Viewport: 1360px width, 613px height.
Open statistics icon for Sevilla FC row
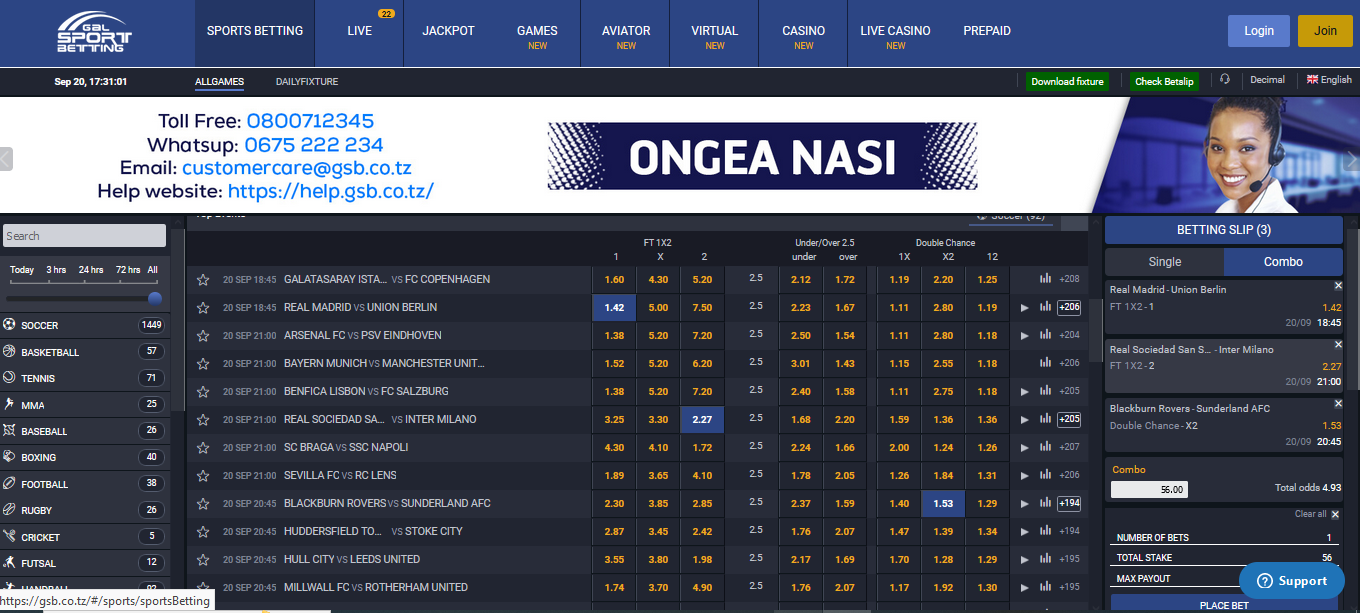[1046, 475]
